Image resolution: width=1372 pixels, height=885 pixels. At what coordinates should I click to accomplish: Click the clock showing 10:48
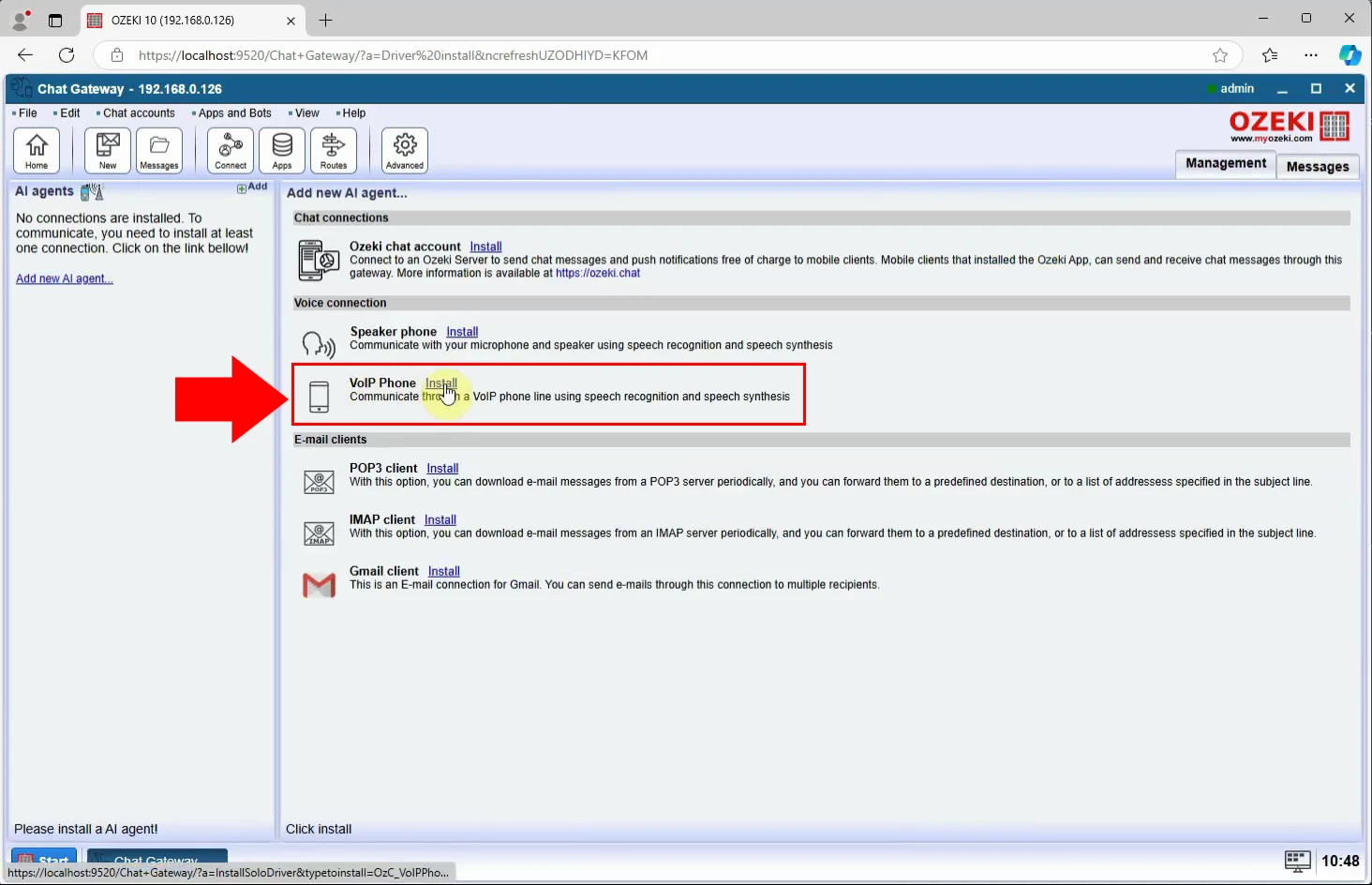point(1340,861)
